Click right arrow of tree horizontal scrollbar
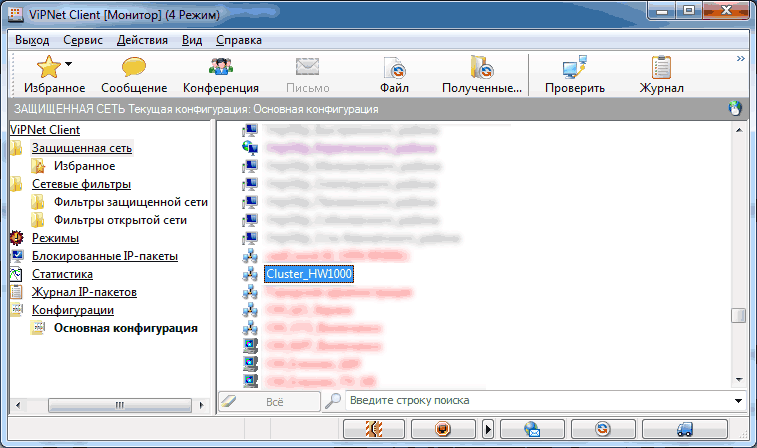The width and height of the screenshot is (757, 448). tap(201, 406)
